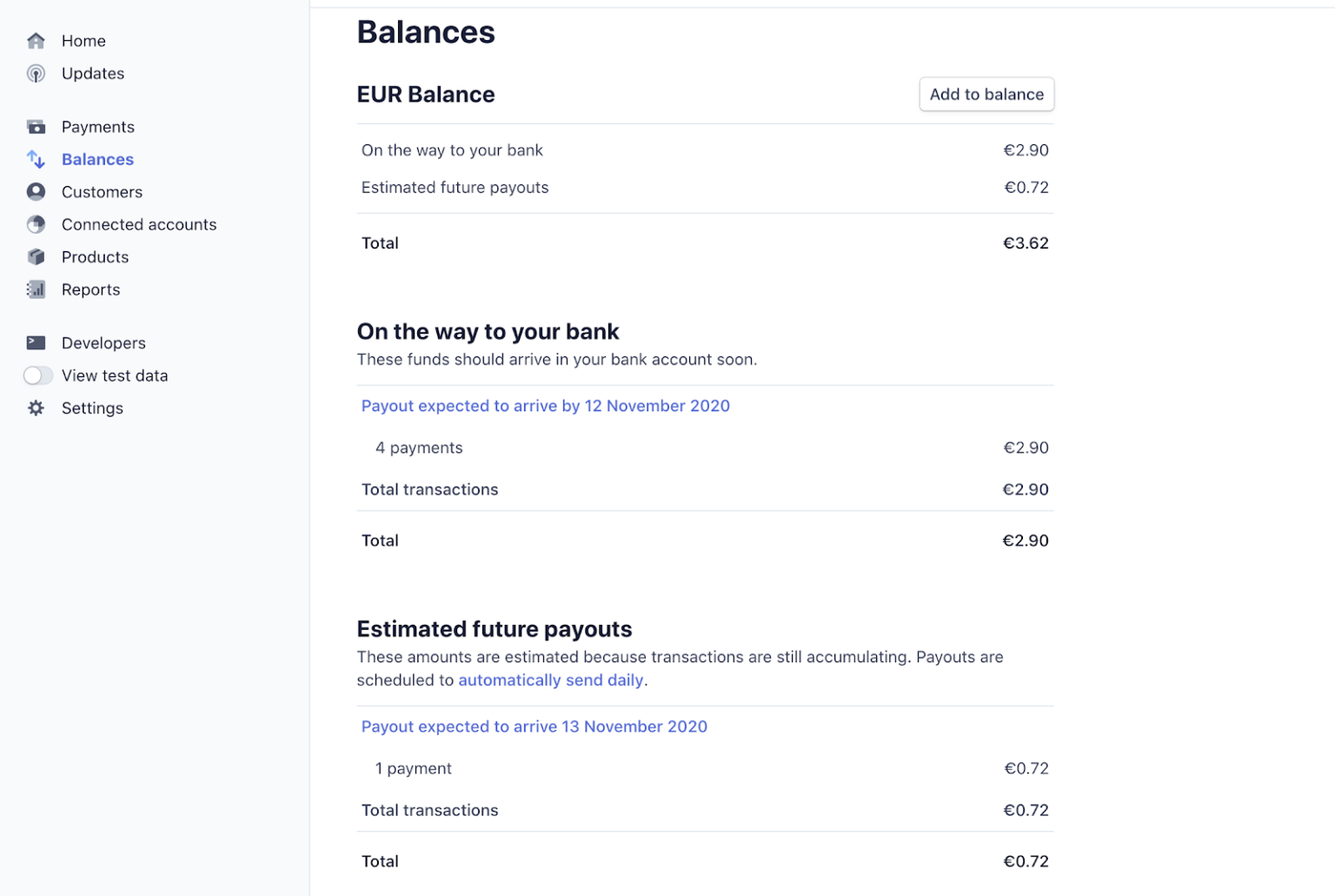Select Balances in the navigation menu
The width and height of the screenshot is (1335, 896).
click(x=97, y=159)
